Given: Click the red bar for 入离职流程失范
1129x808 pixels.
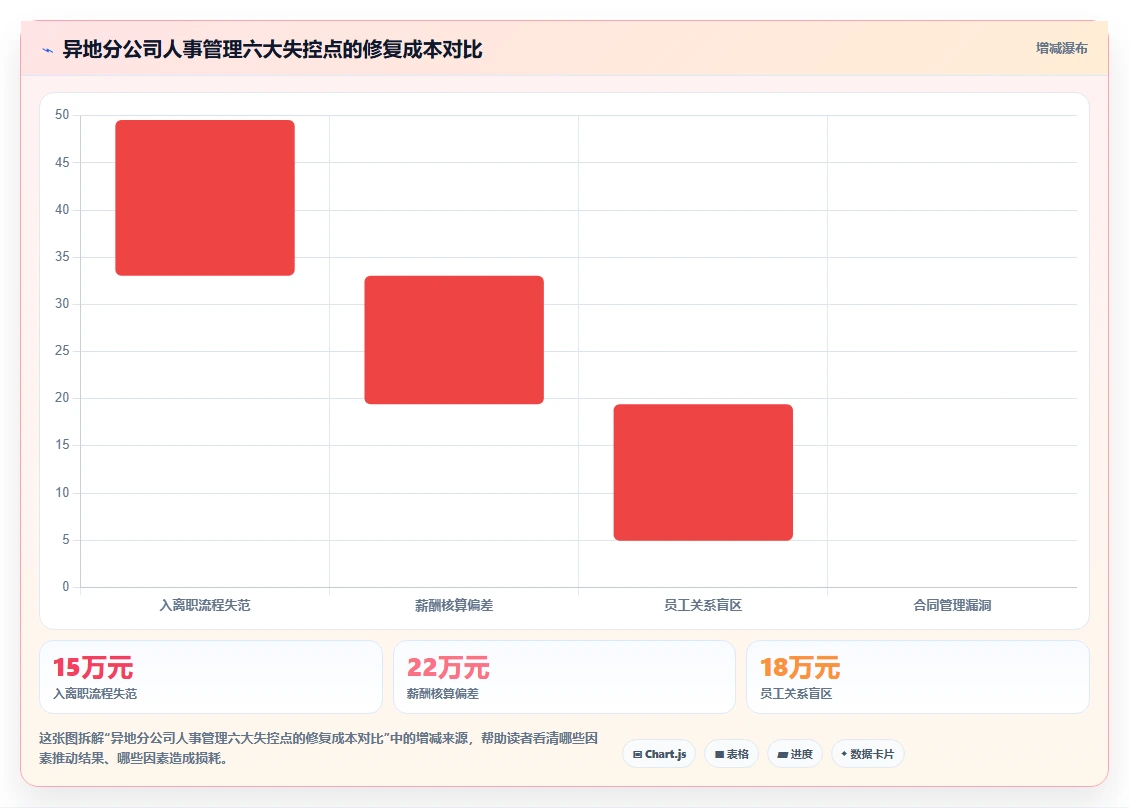Looking at the screenshot, I should (205, 198).
